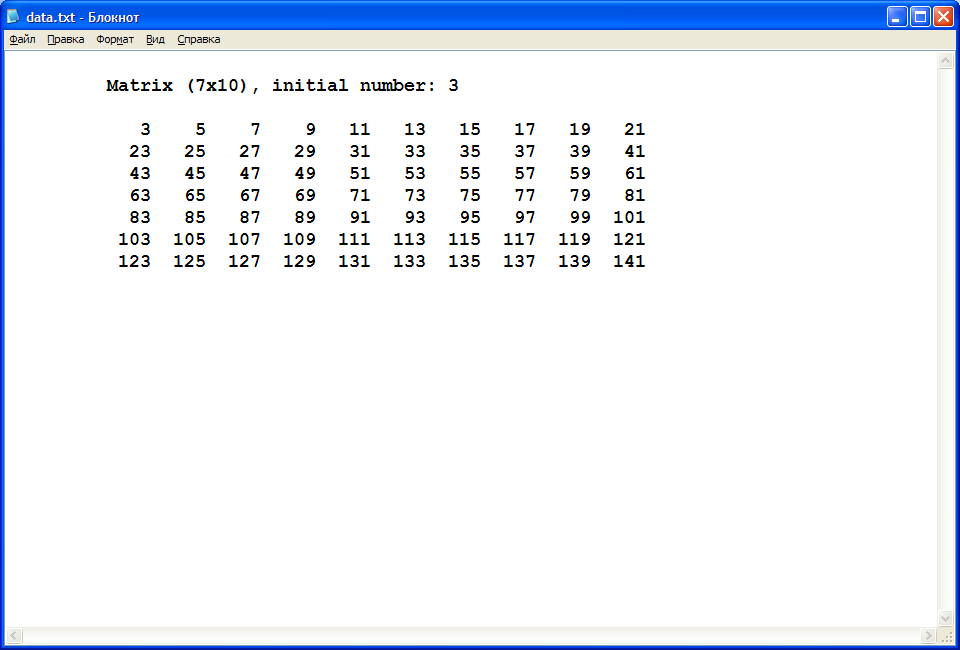Click the word "number:" in the heading

point(397,86)
